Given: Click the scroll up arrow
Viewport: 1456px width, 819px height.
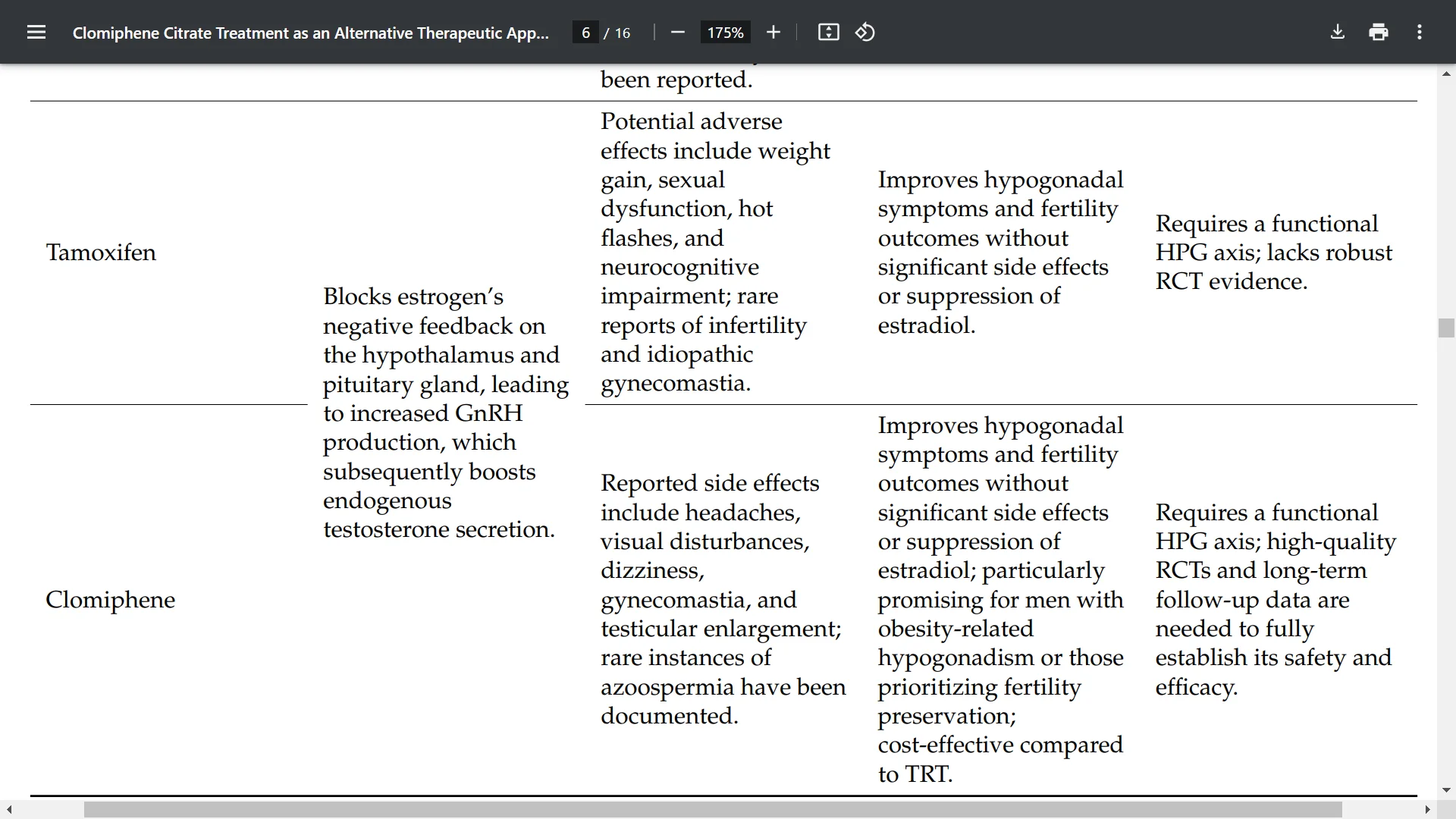Looking at the screenshot, I should point(1446,74).
